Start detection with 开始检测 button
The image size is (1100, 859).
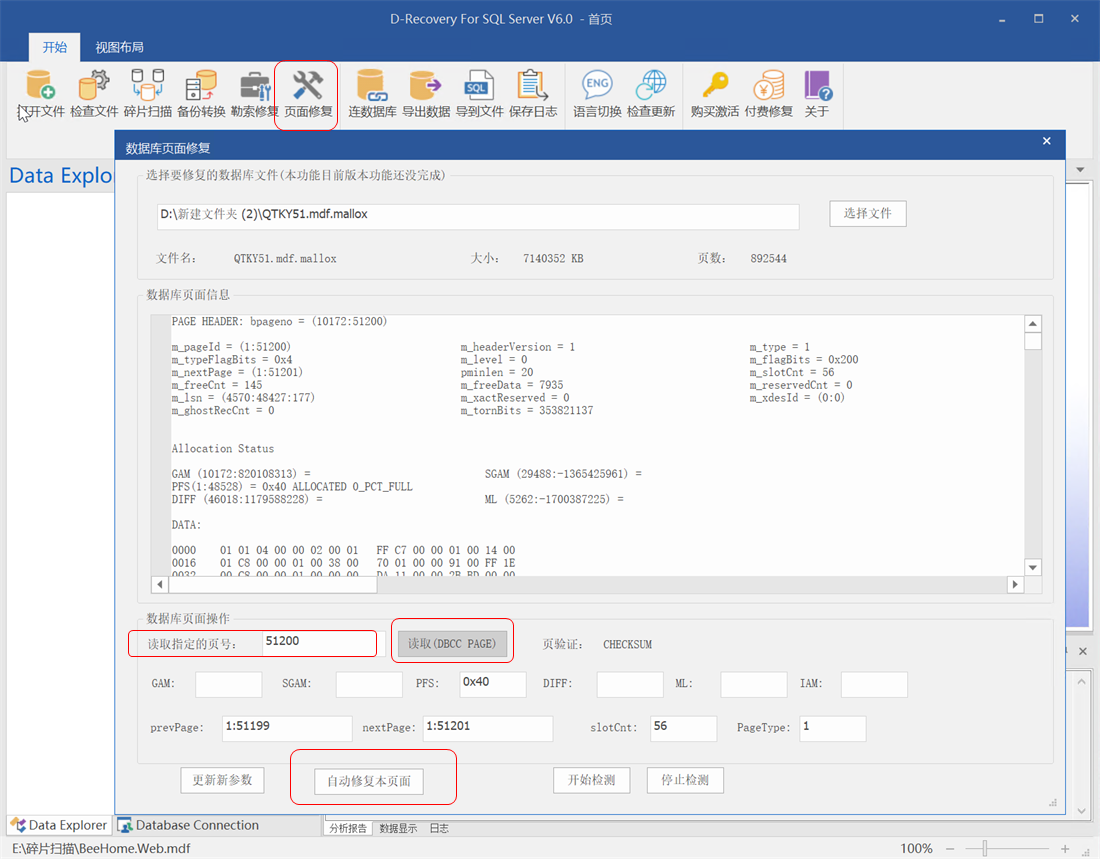(591, 780)
